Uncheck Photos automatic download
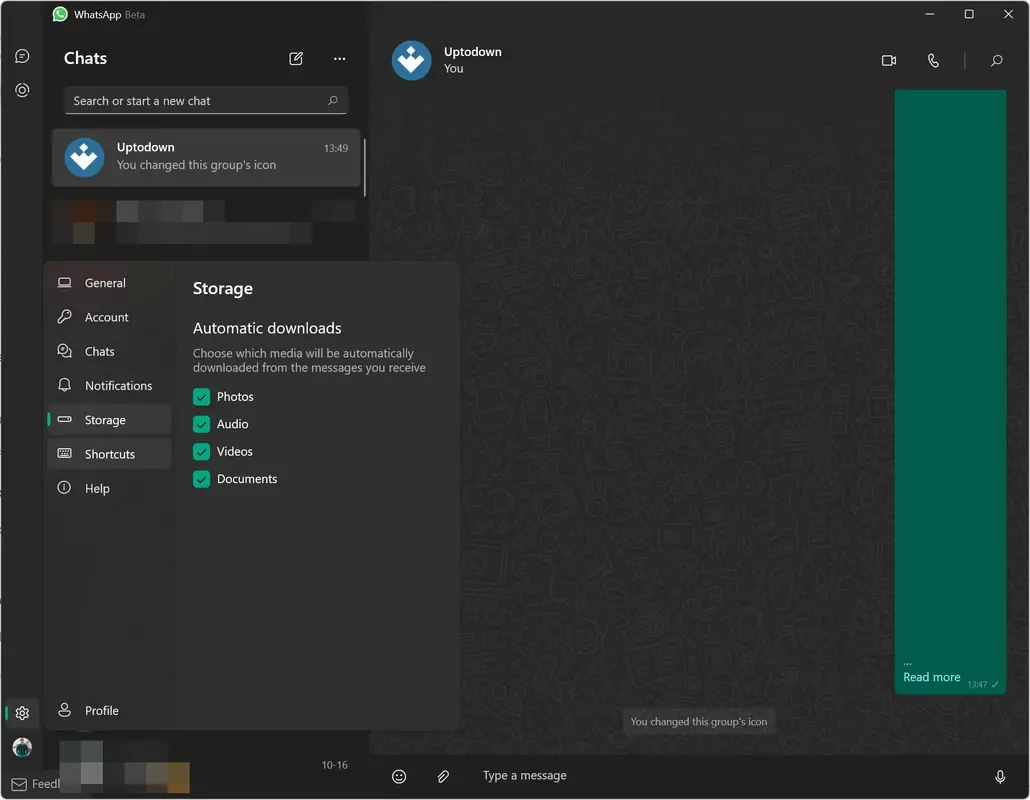The height and width of the screenshot is (800, 1030). click(x=201, y=396)
